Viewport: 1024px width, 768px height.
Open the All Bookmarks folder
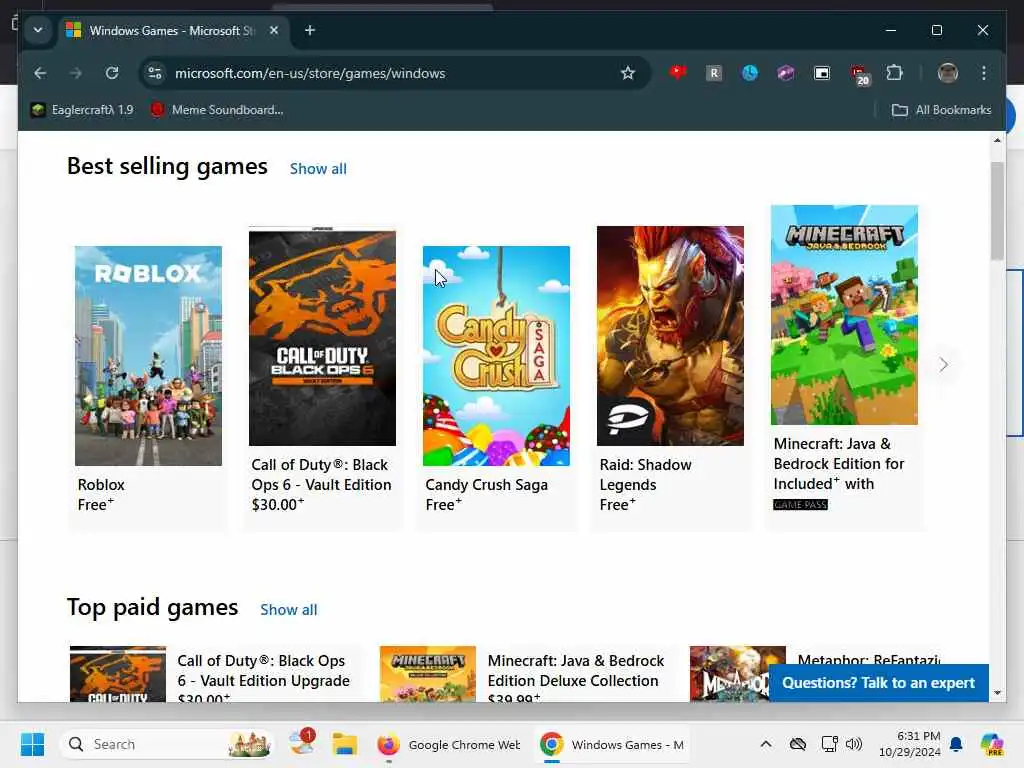tap(942, 110)
